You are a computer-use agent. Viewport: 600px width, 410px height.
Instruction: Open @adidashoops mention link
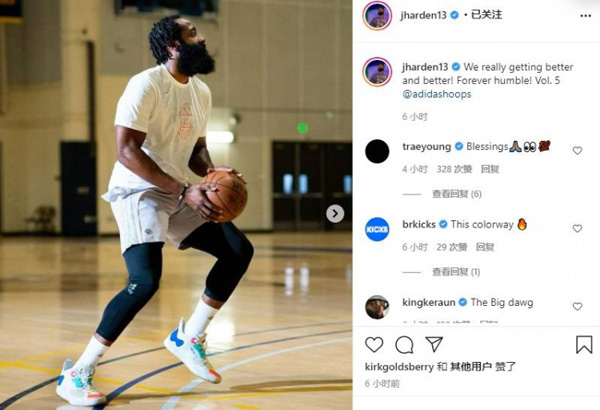437,94
